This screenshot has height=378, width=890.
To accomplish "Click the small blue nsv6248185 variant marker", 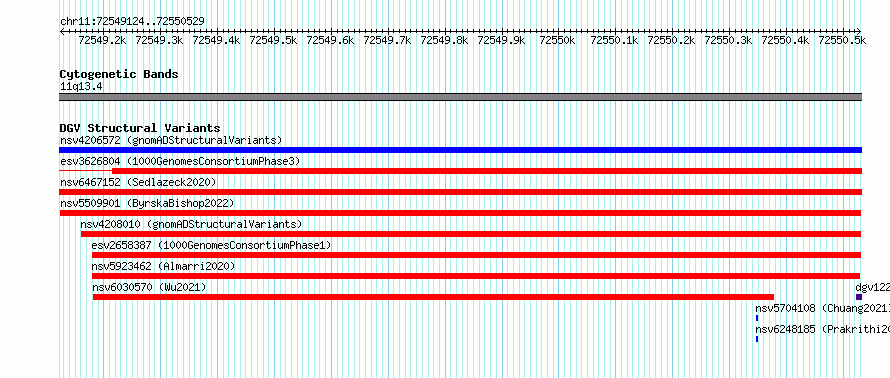I will tap(757, 339).
